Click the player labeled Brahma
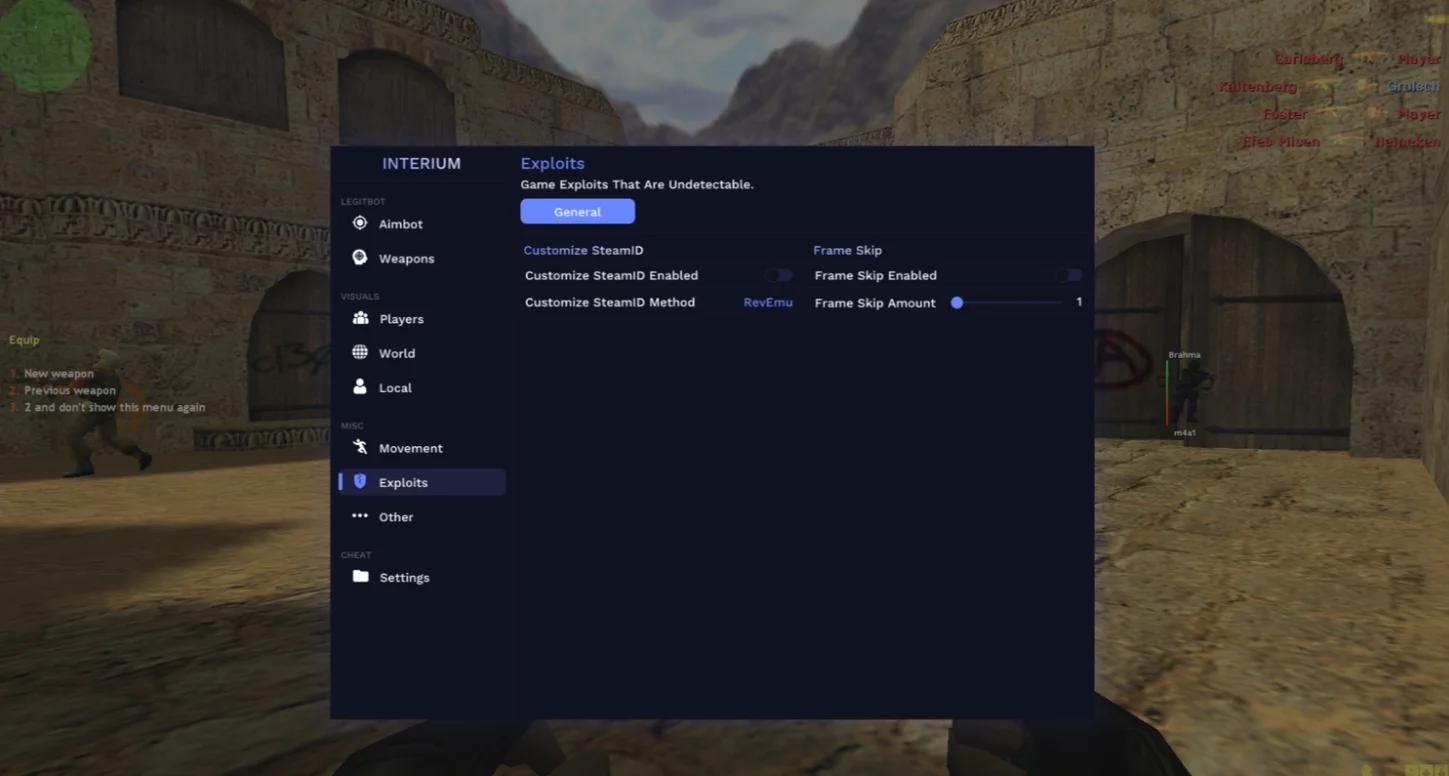Image resolution: width=1449 pixels, height=776 pixels. pos(1188,392)
